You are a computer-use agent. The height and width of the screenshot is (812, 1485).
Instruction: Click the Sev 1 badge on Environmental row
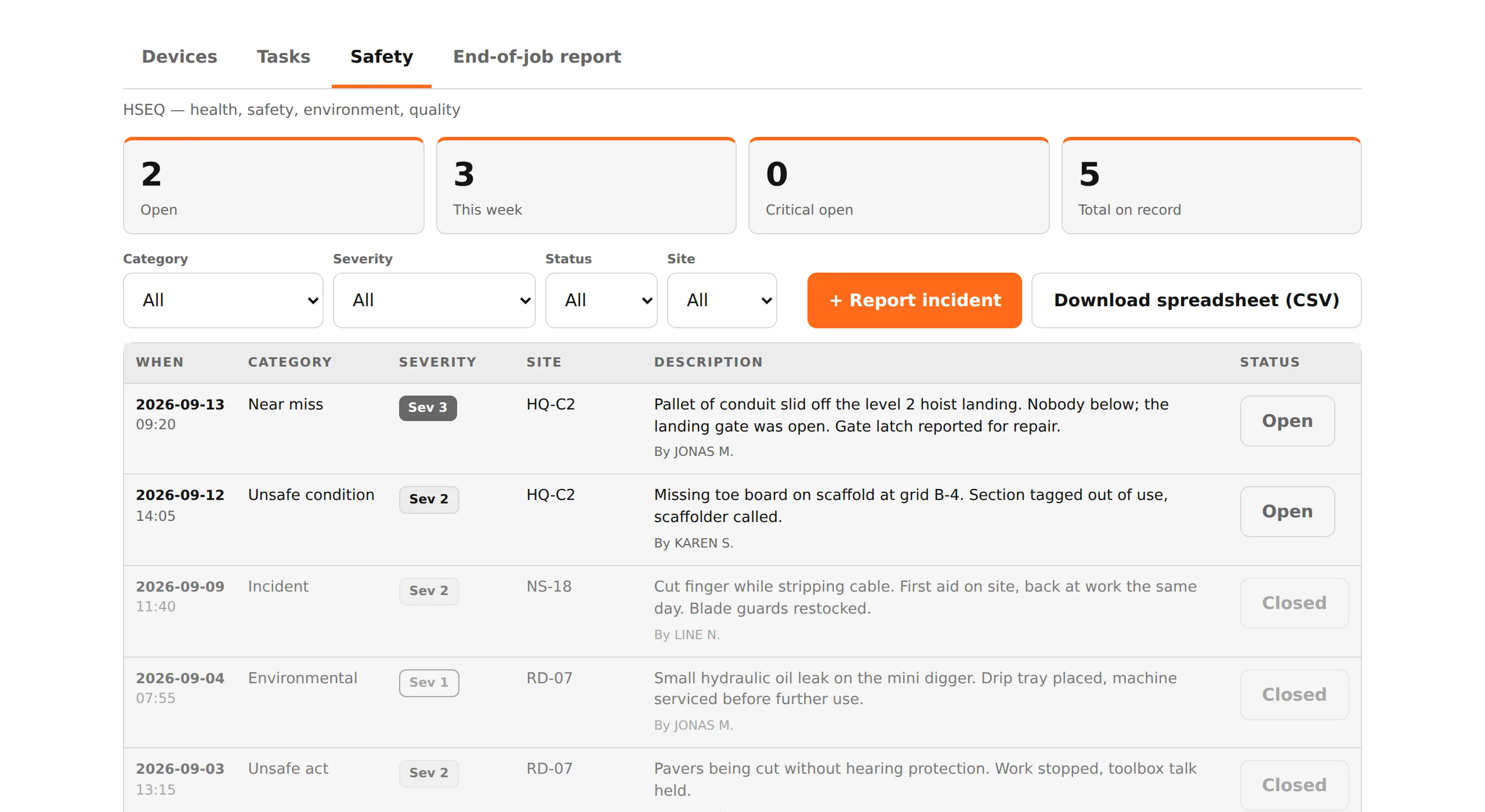429,683
